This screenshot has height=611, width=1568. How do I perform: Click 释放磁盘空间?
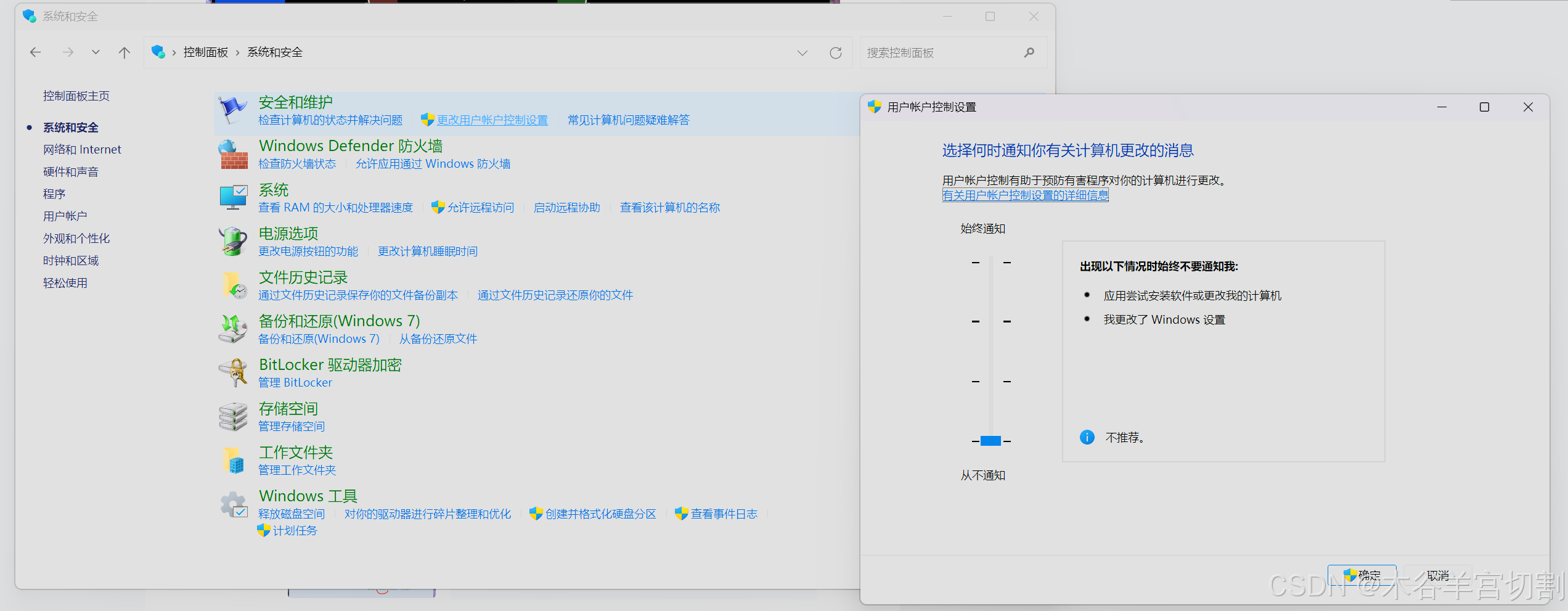click(292, 514)
